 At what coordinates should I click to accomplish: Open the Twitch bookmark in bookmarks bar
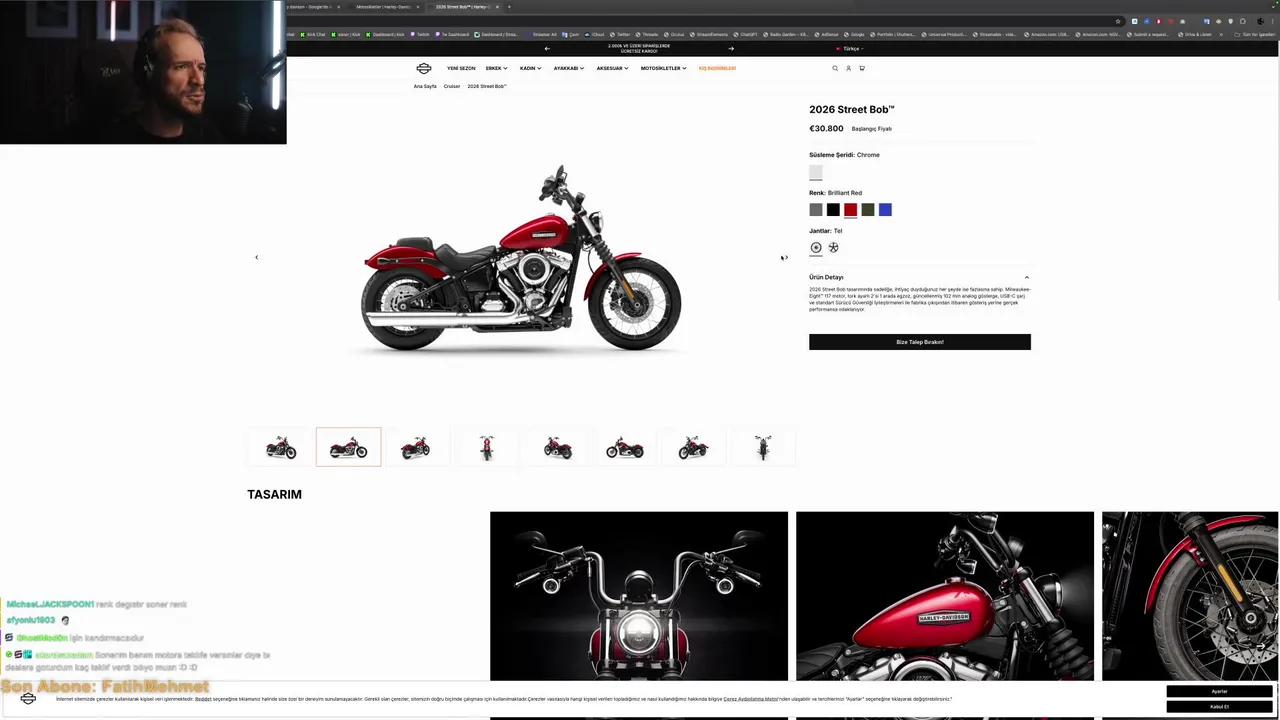pyautogui.click(x=420, y=34)
